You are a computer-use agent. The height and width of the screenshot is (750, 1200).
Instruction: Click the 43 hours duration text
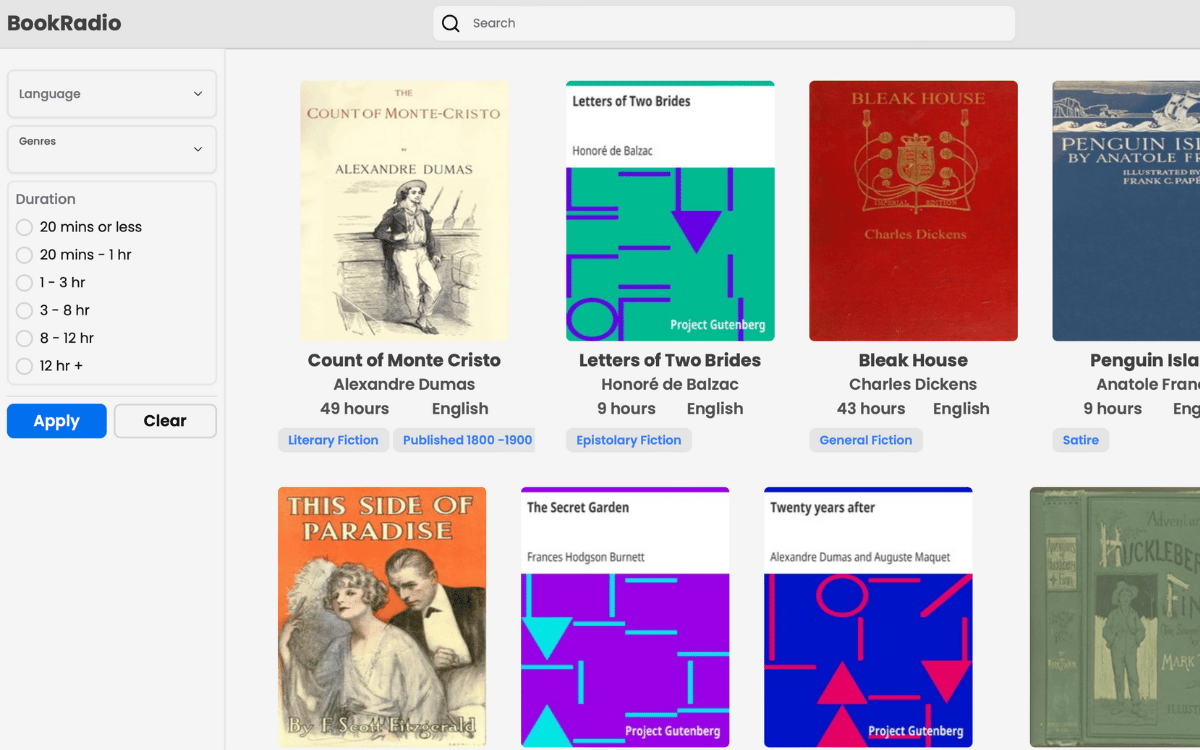point(871,409)
